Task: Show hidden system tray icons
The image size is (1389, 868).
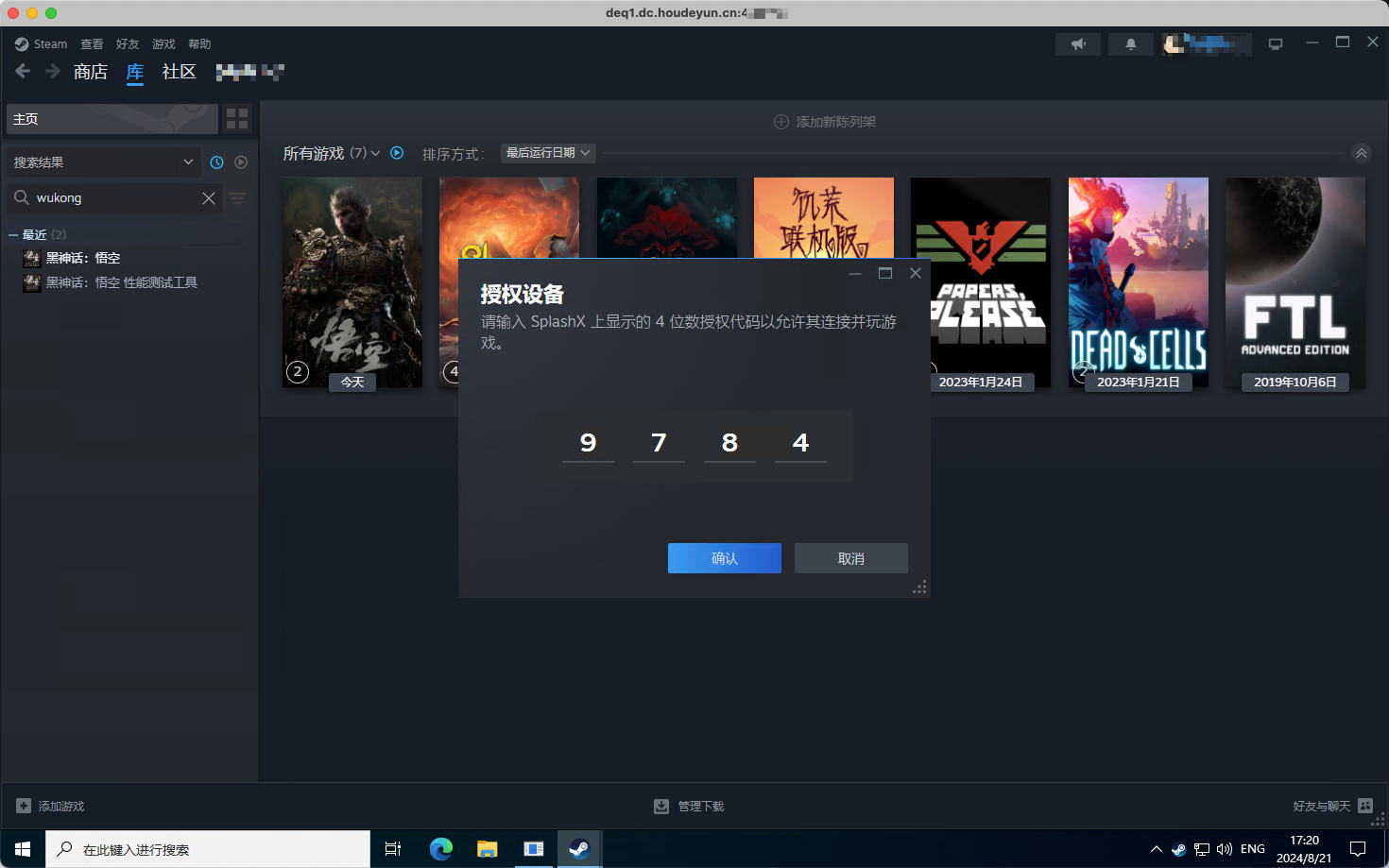Action: coord(1156,849)
